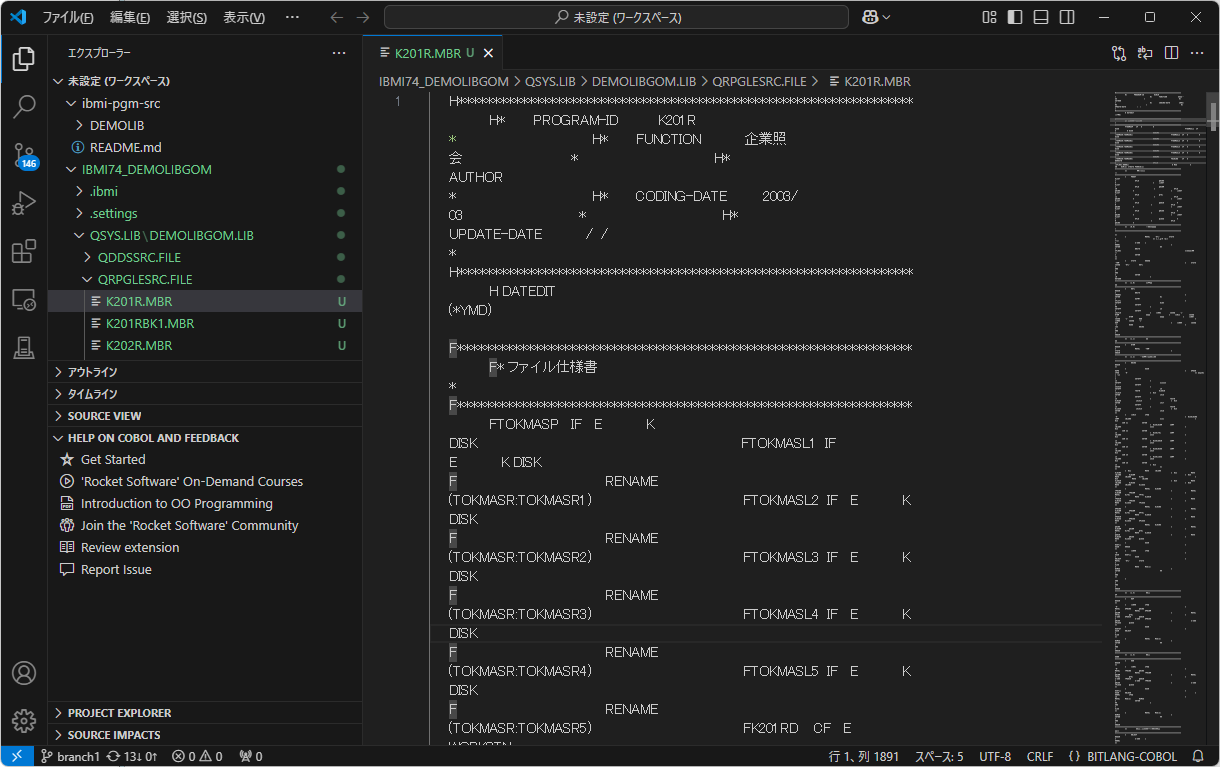Expand the SOURCE VIEW section
Viewport: 1220px width, 767px height.
(x=205, y=416)
